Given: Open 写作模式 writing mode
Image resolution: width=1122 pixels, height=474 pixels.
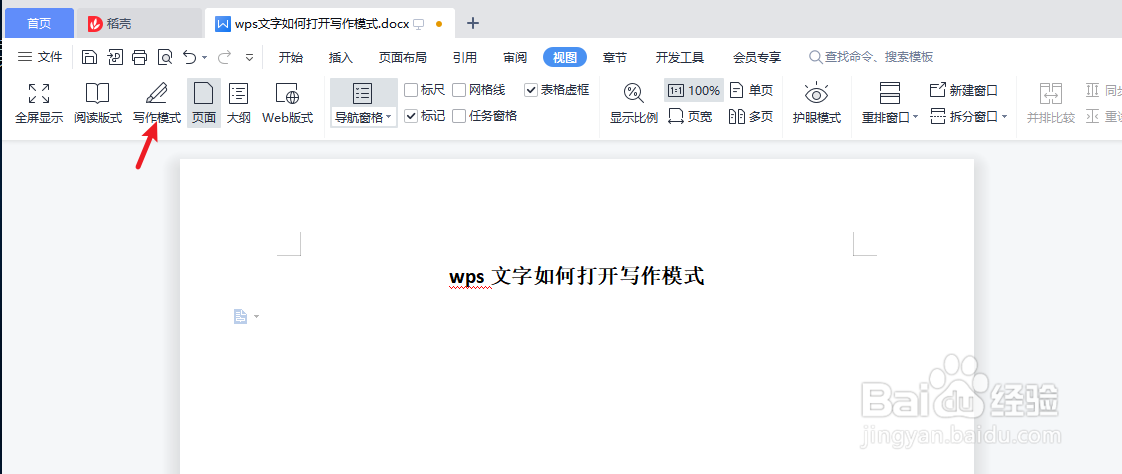Looking at the screenshot, I should [157, 104].
